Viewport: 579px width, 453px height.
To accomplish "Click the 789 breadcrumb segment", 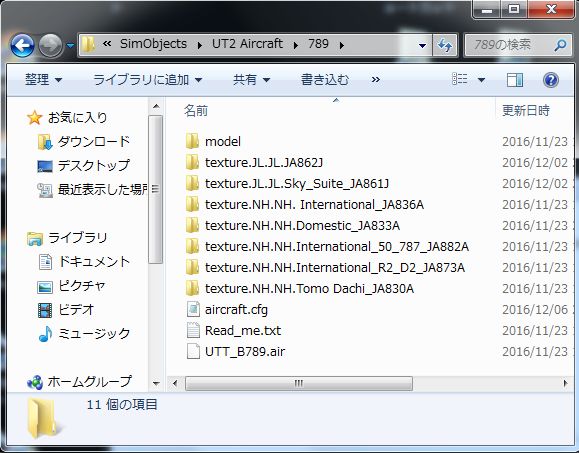I will click(318, 44).
